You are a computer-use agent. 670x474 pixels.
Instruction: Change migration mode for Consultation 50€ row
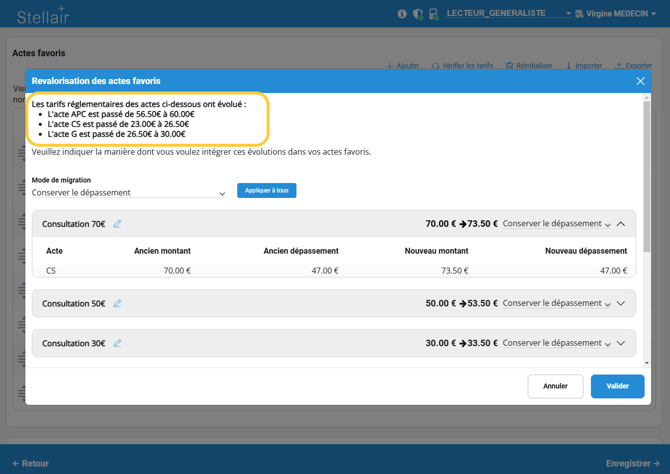point(556,303)
